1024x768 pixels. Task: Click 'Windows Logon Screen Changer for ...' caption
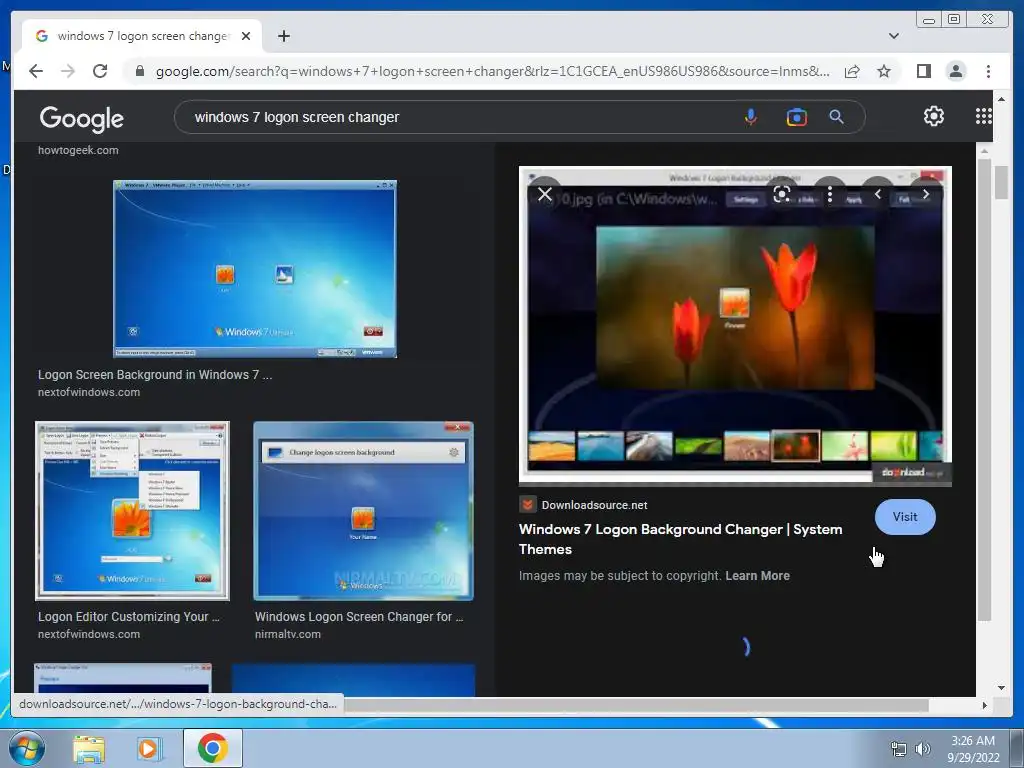pyautogui.click(x=359, y=616)
